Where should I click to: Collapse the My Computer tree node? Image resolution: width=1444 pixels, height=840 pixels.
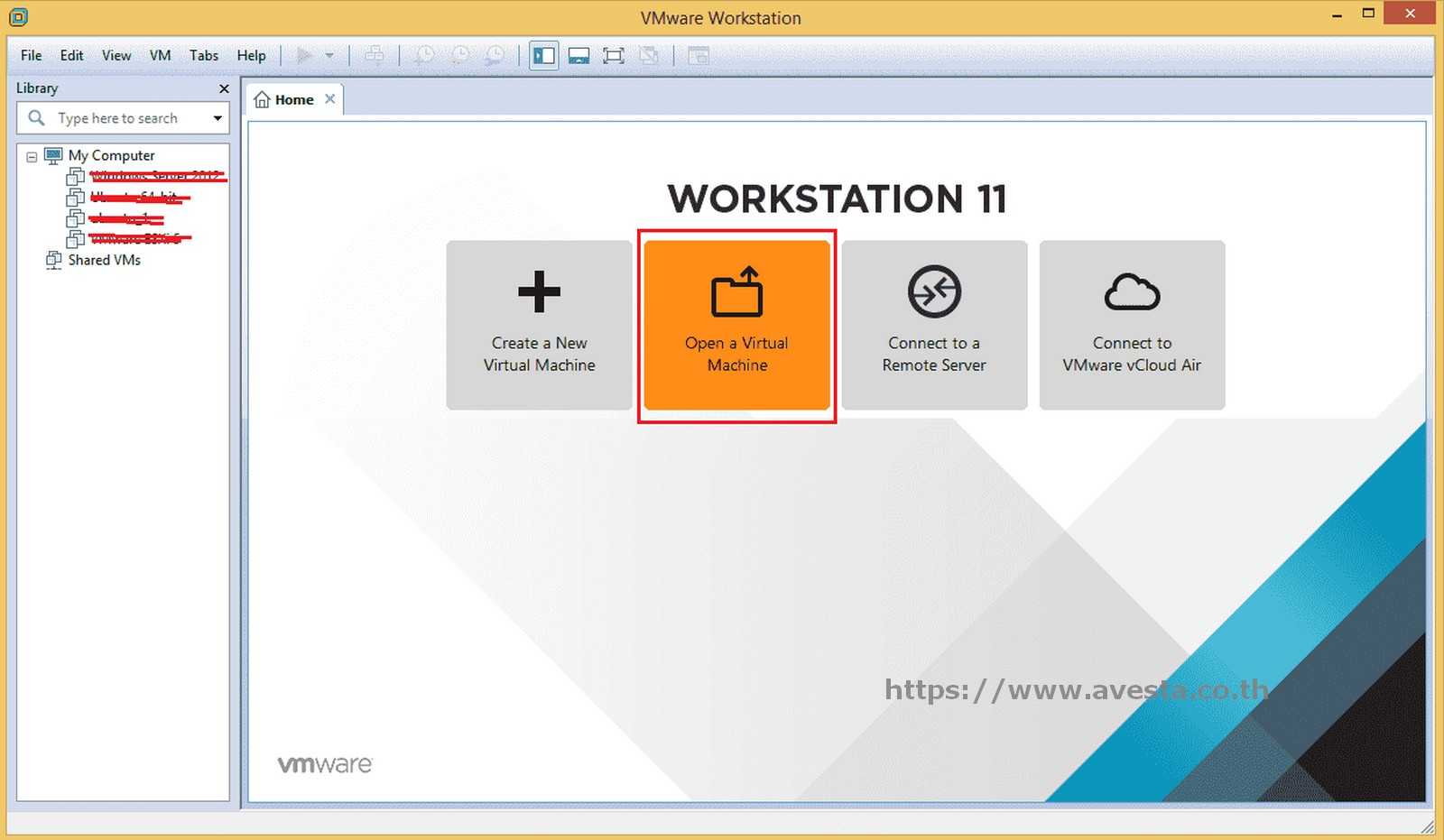coord(30,155)
